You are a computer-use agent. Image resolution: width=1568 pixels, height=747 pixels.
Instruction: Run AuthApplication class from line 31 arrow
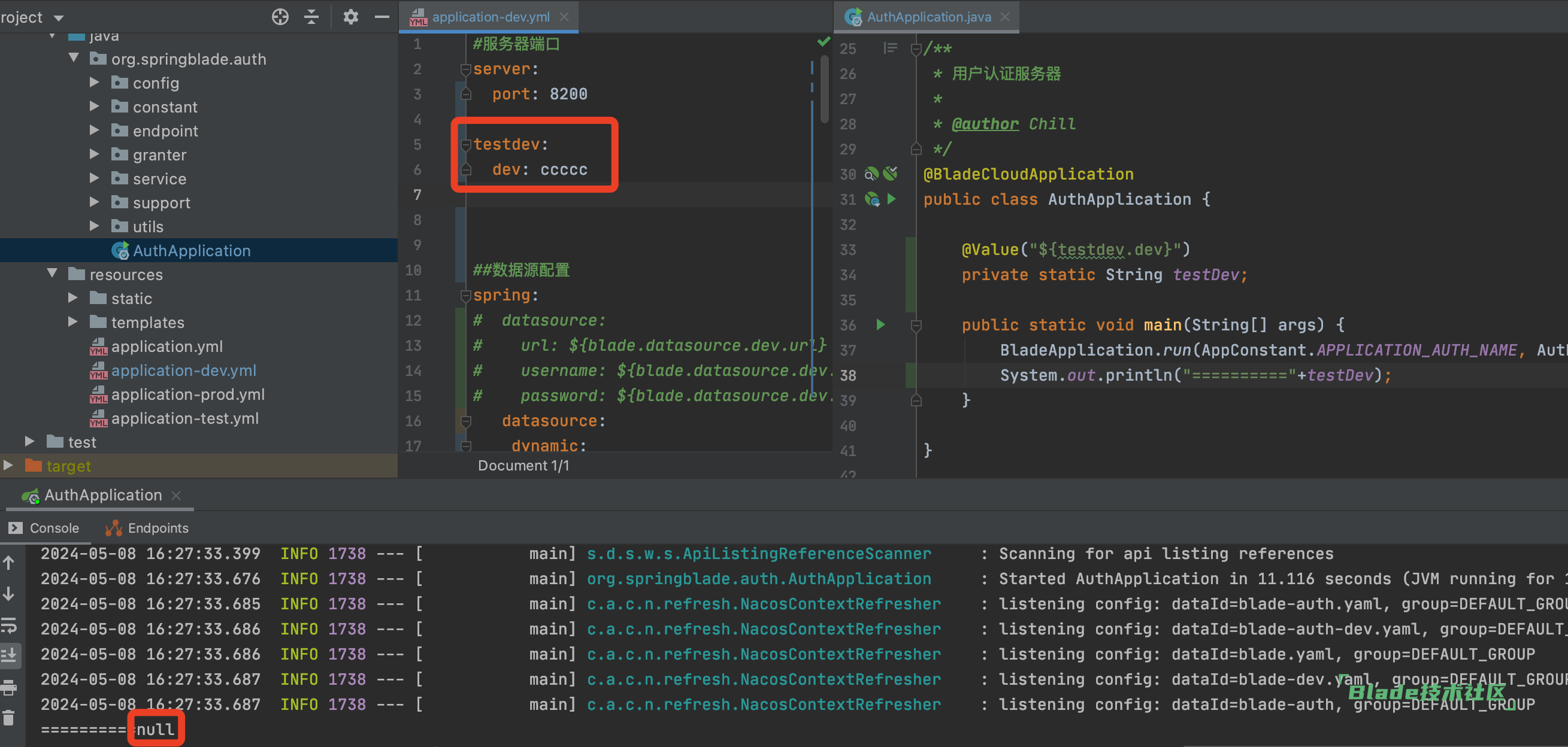[891, 199]
